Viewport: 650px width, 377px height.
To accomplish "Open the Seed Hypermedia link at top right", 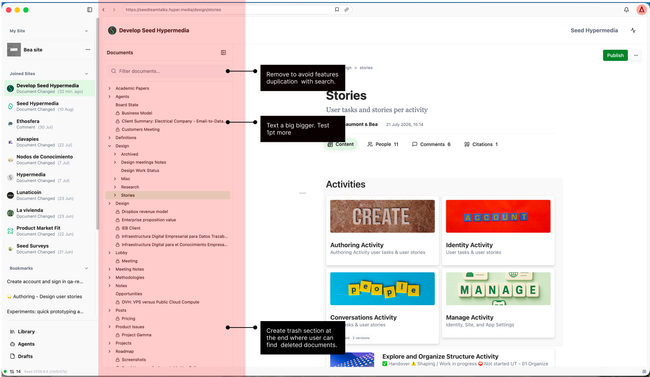I will coord(594,30).
